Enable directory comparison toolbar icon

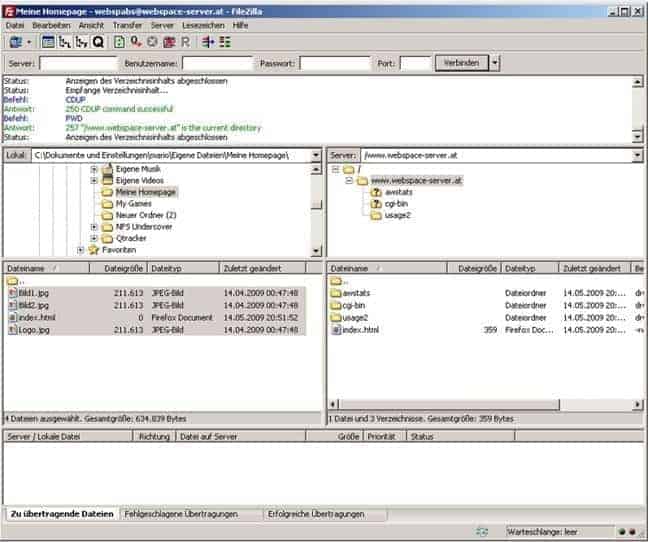point(208,42)
